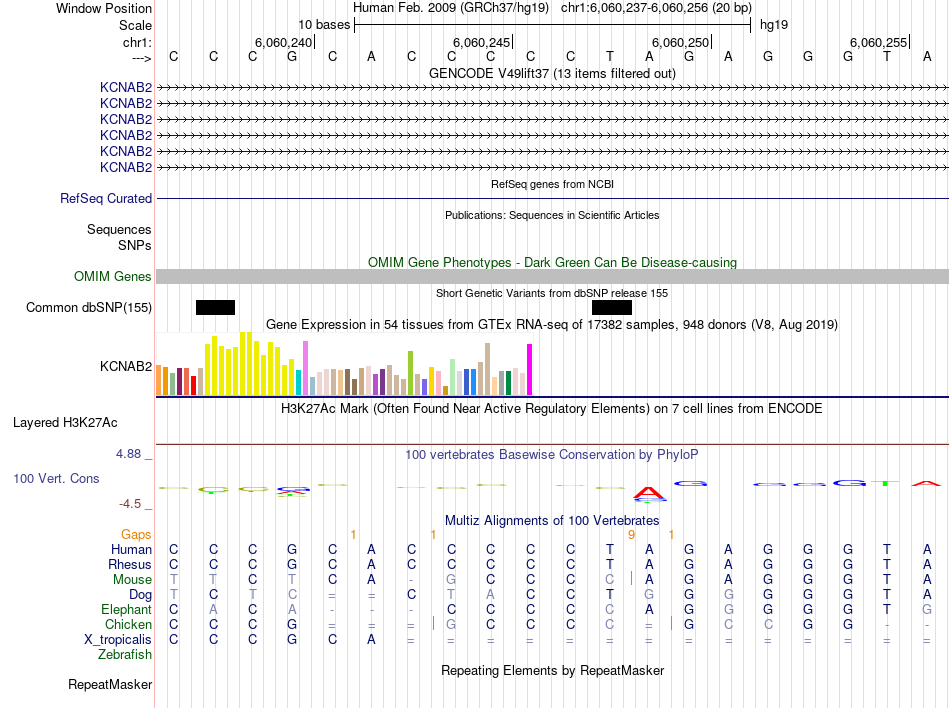The width and height of the screenshot is (950, 708).
Task: Open Short Genetic Variants from dbSNP title
Action: coord(552,293)
